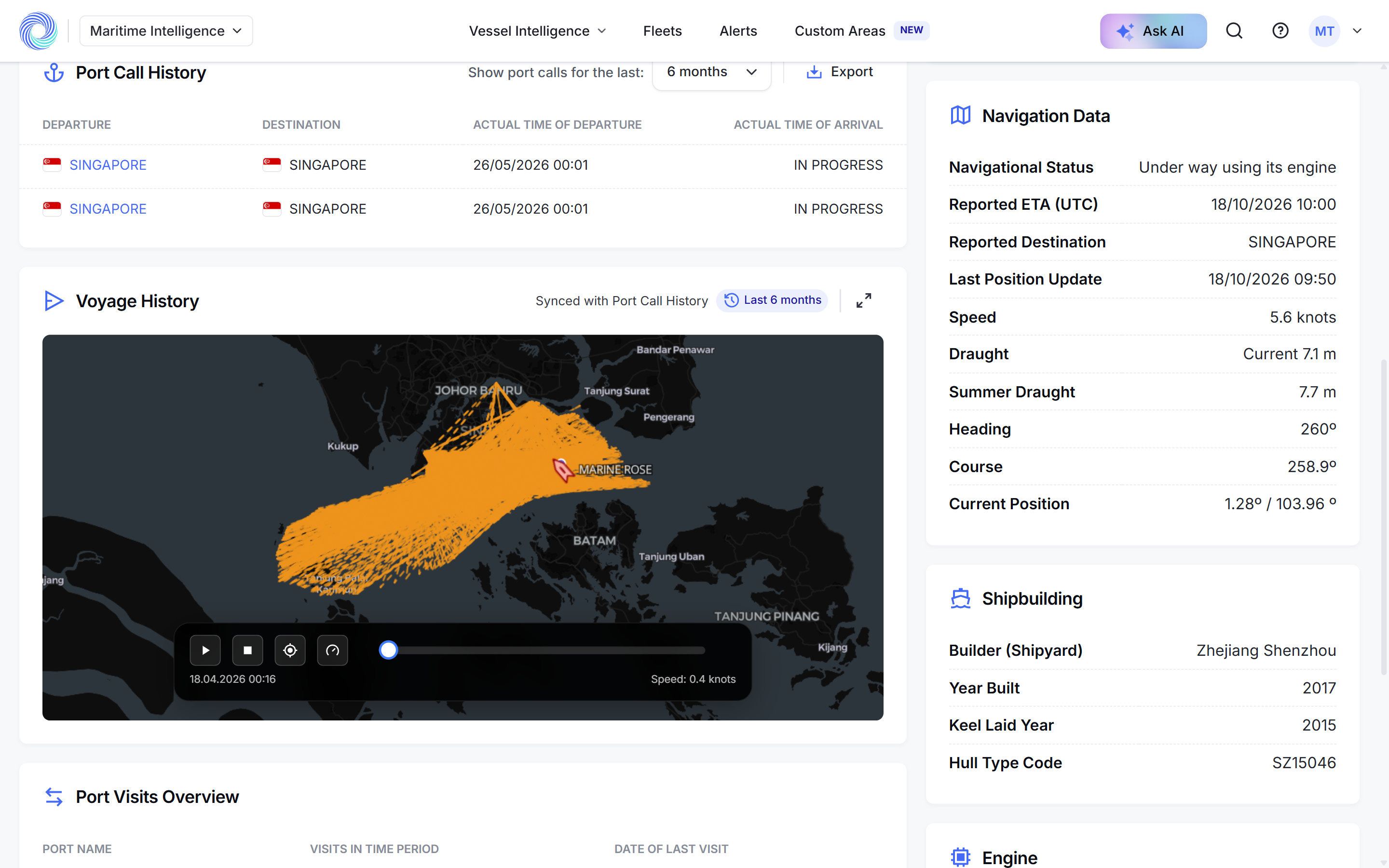Expand the voyage map to fullscreen
Viewport: 1389px width, 868px height.
pos(863,300)
